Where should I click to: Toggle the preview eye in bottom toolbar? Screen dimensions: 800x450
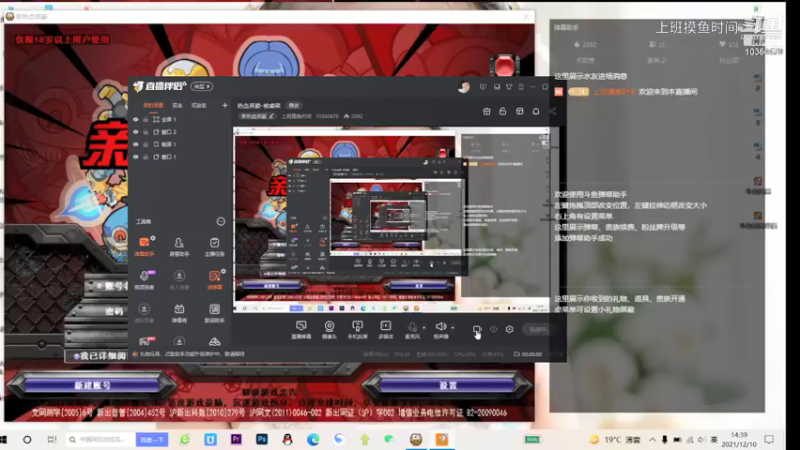[493, 330]
